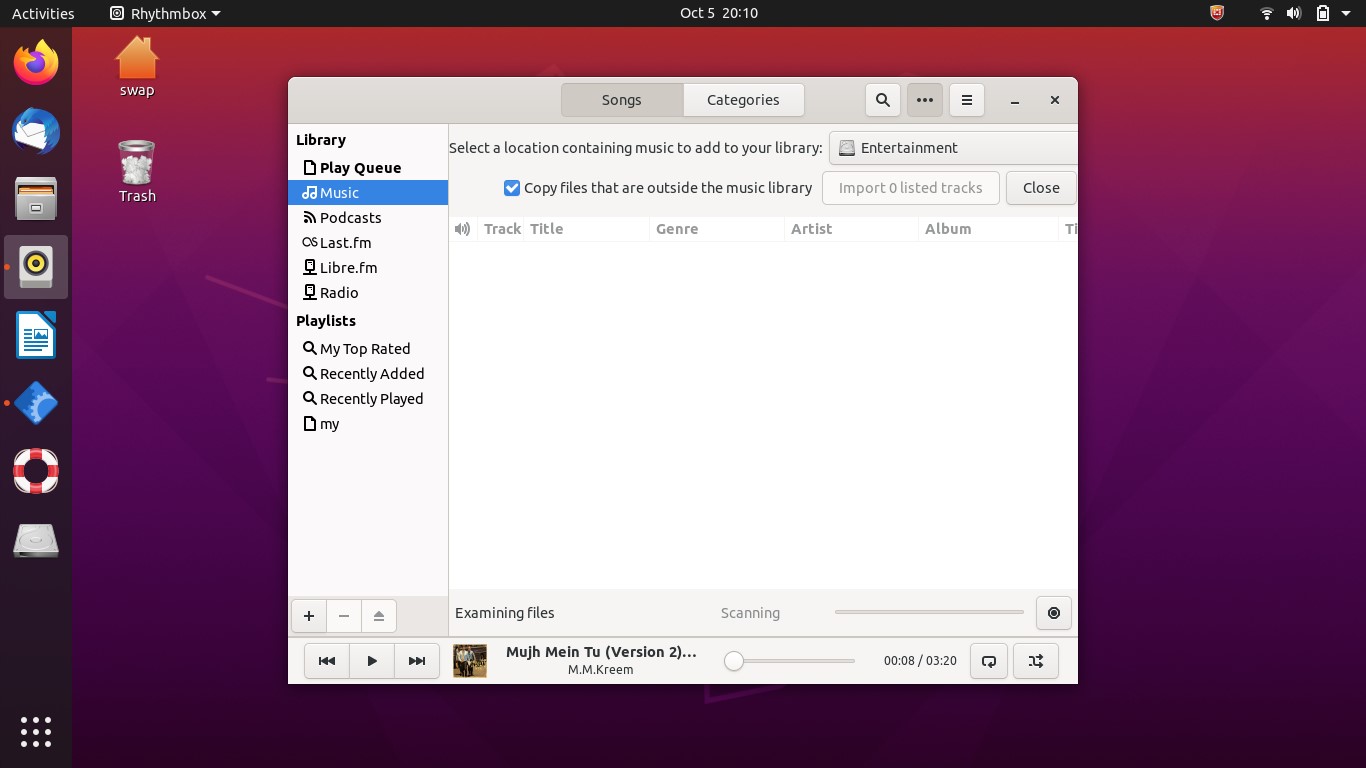The image size is (1366, 768).
Task: Select Podcasts in the Library sidebar
Action: click(x=350, y=218)
